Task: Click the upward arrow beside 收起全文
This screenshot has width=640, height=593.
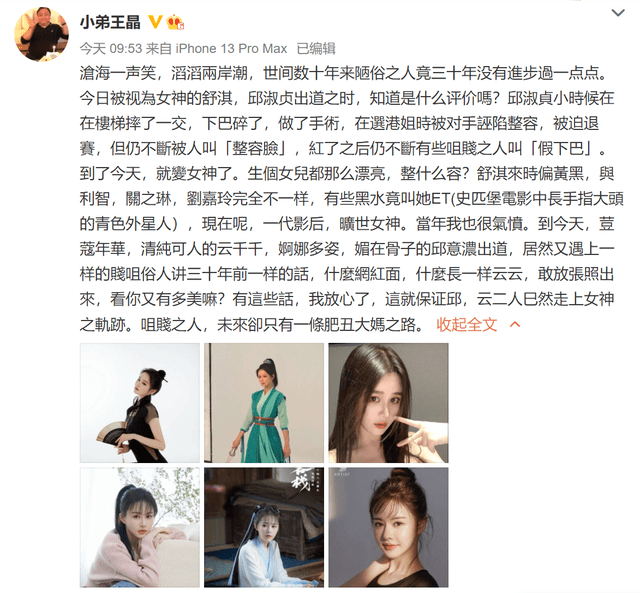Action: click(515, 324)
